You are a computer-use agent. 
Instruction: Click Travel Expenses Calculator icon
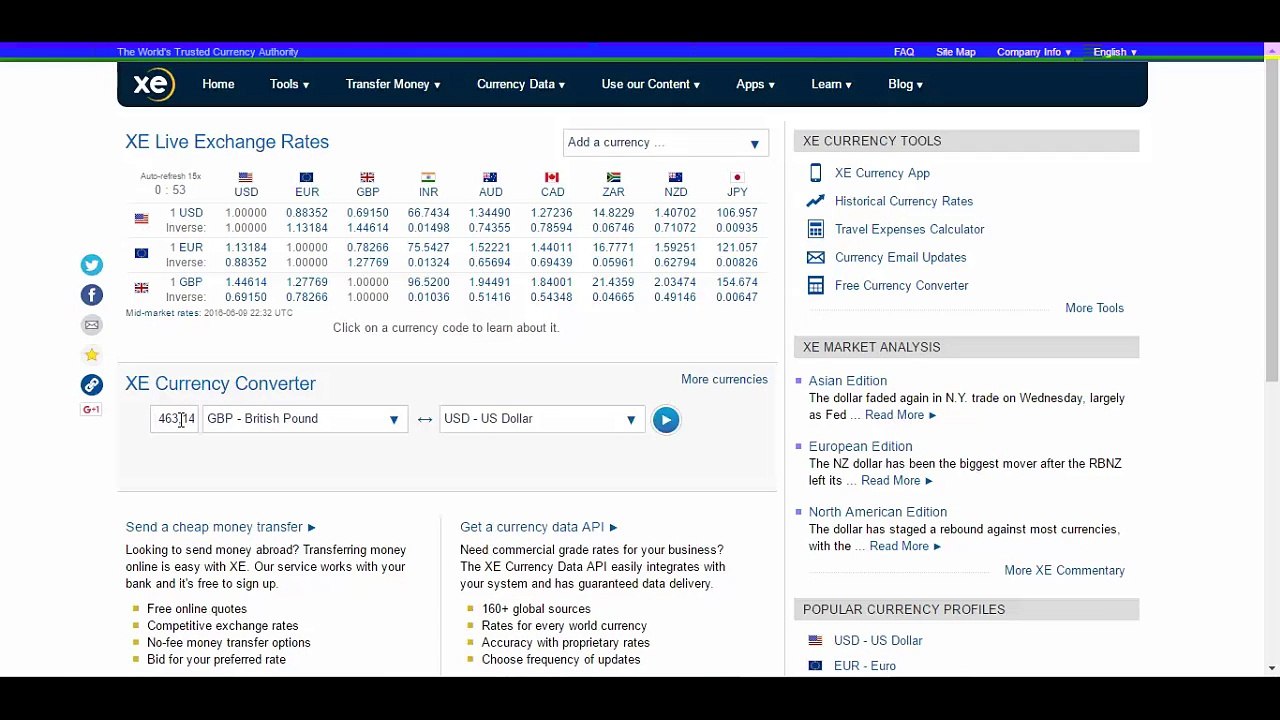pos(816,229)
